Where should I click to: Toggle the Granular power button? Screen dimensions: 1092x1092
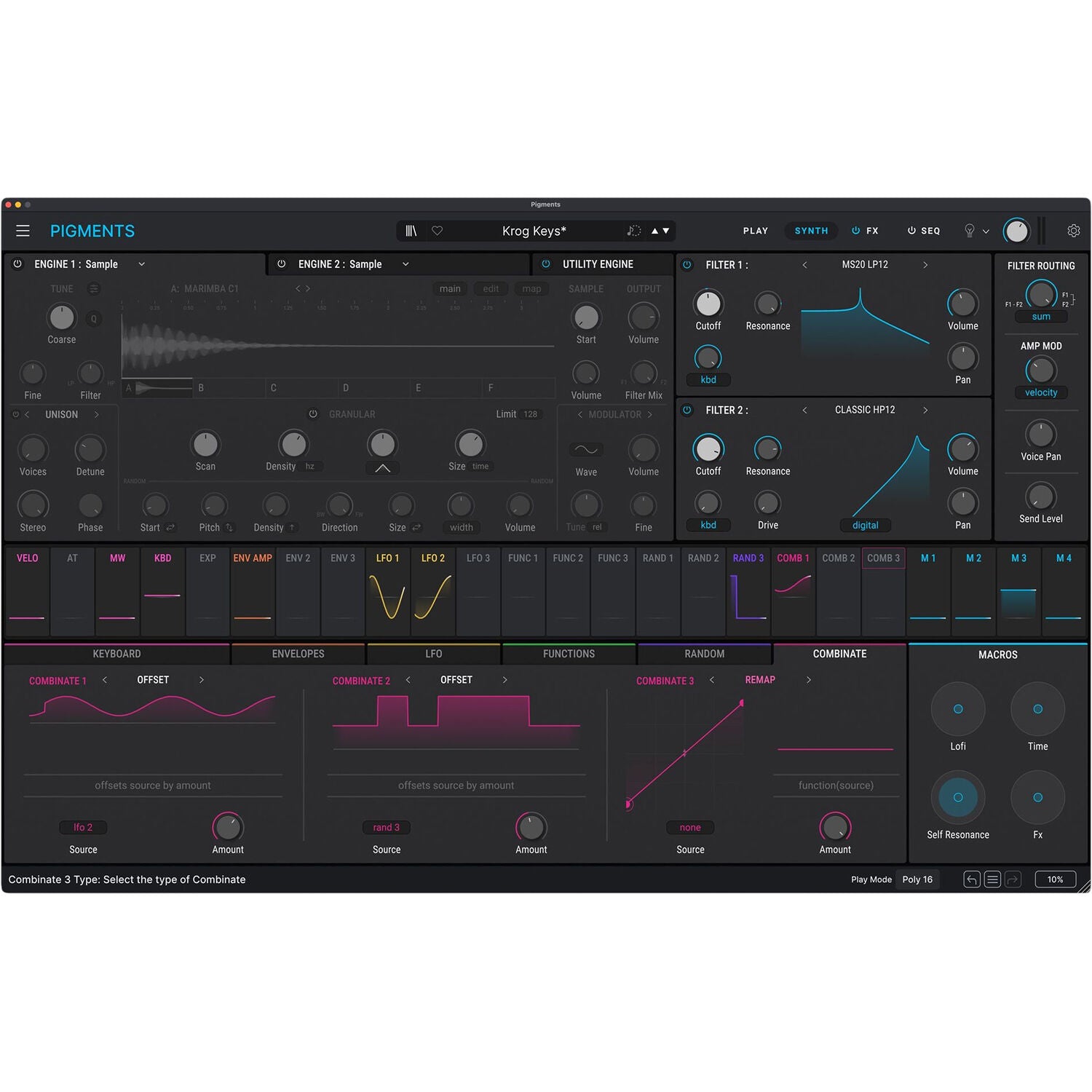click(313, 414)
